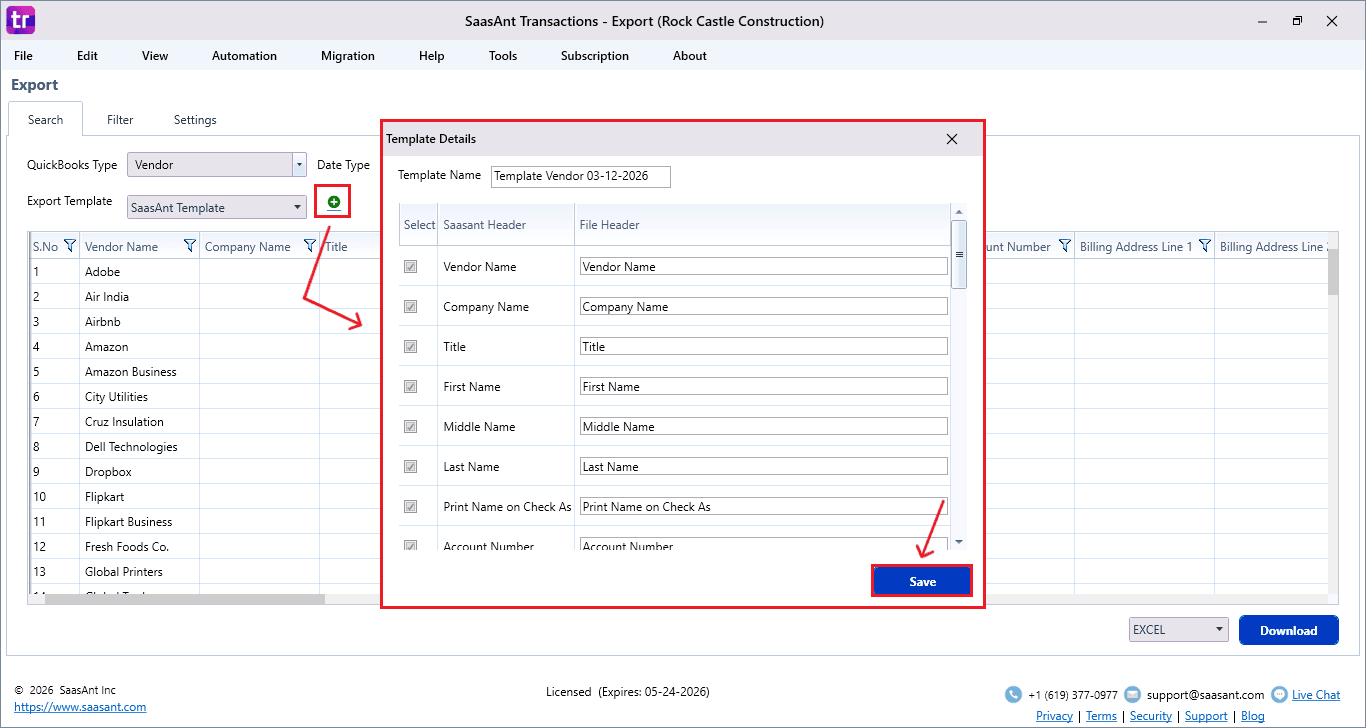The width and height of the screenshot is (1366, 728).
Task: Filter the Billing Address Line 1 column
Action: point(1205,246)
